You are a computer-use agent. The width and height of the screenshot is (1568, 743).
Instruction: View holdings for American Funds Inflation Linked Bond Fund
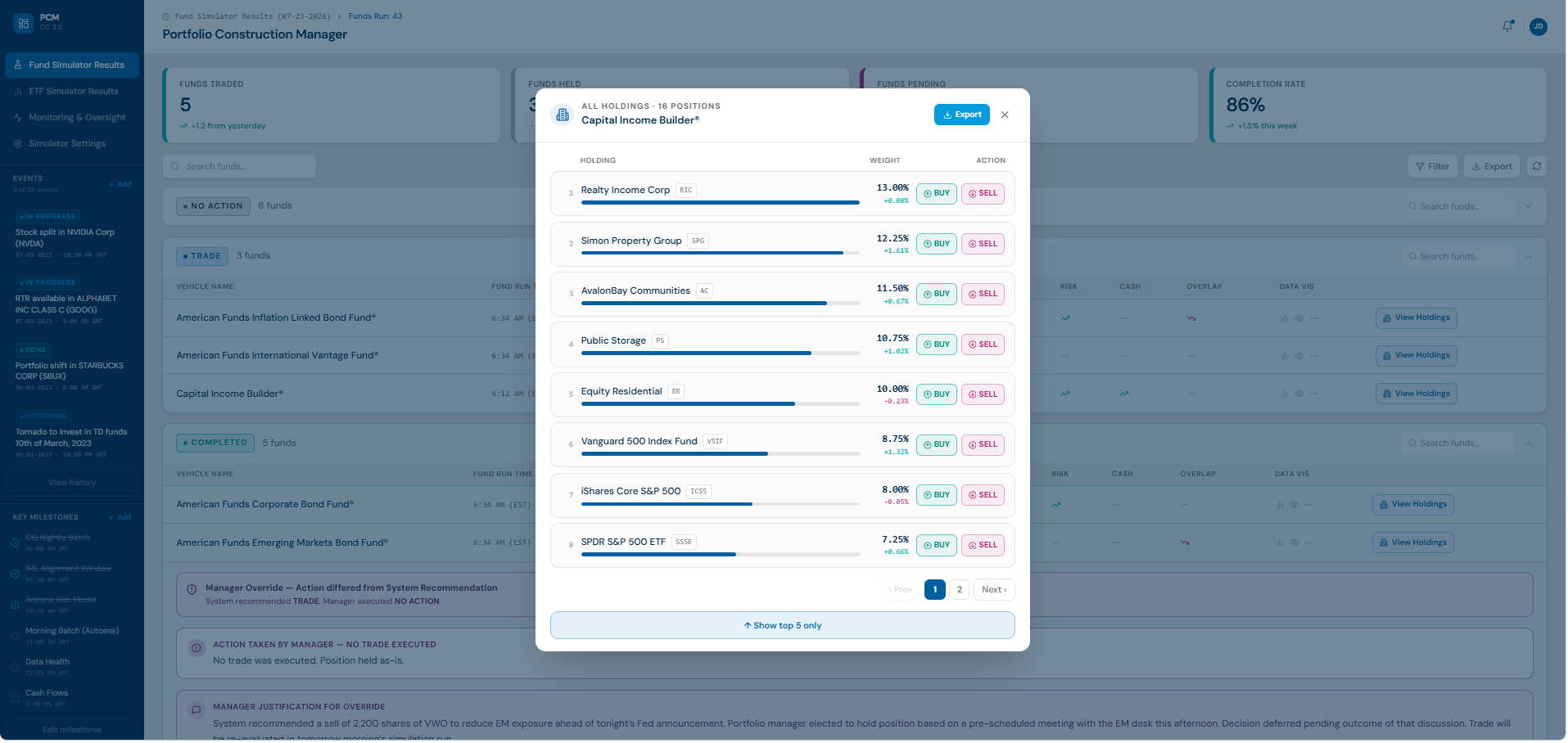tap(1416, 318)
